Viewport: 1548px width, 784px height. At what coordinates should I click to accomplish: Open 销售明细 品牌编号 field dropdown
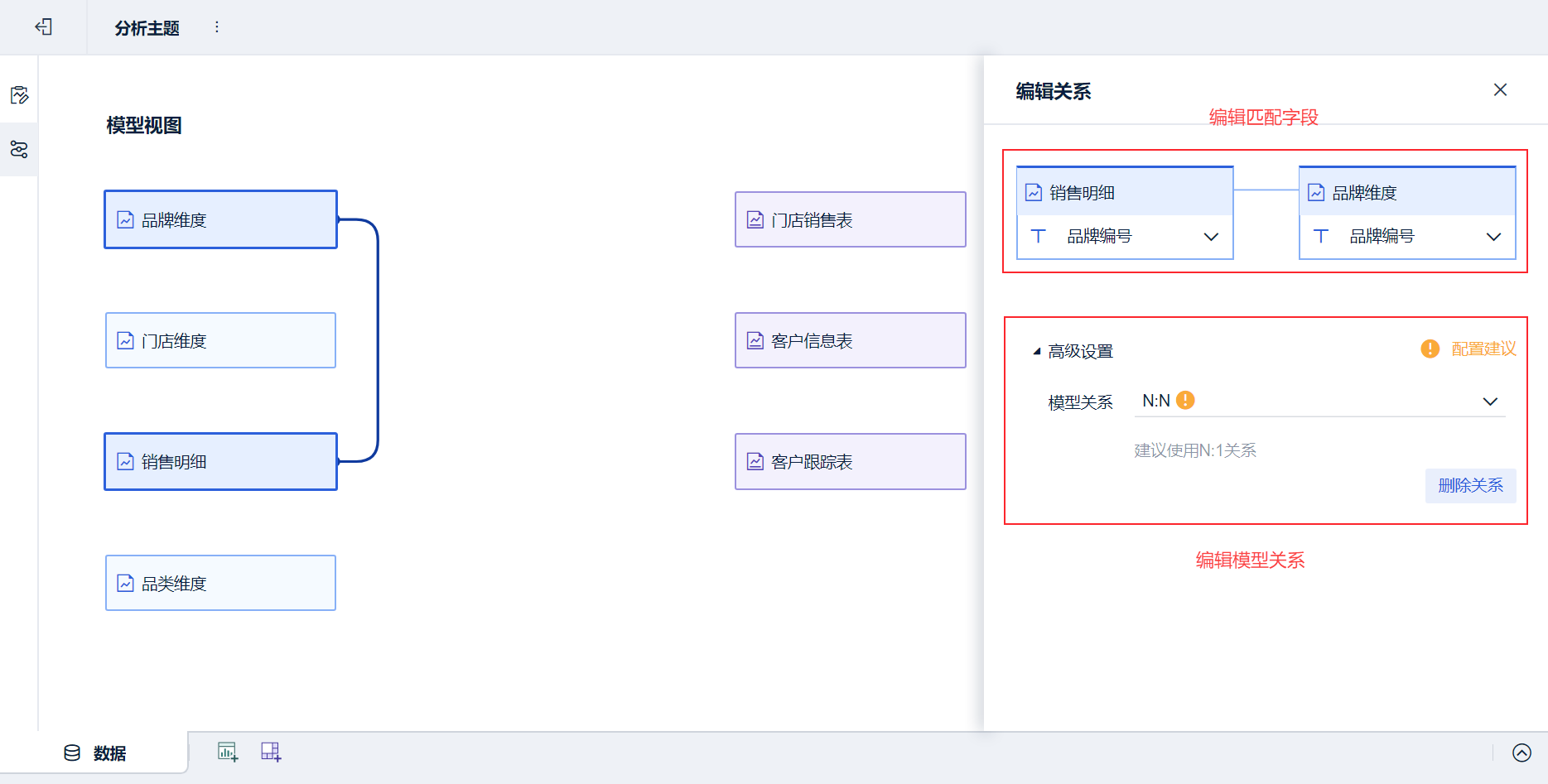(x=1210, y=237)
